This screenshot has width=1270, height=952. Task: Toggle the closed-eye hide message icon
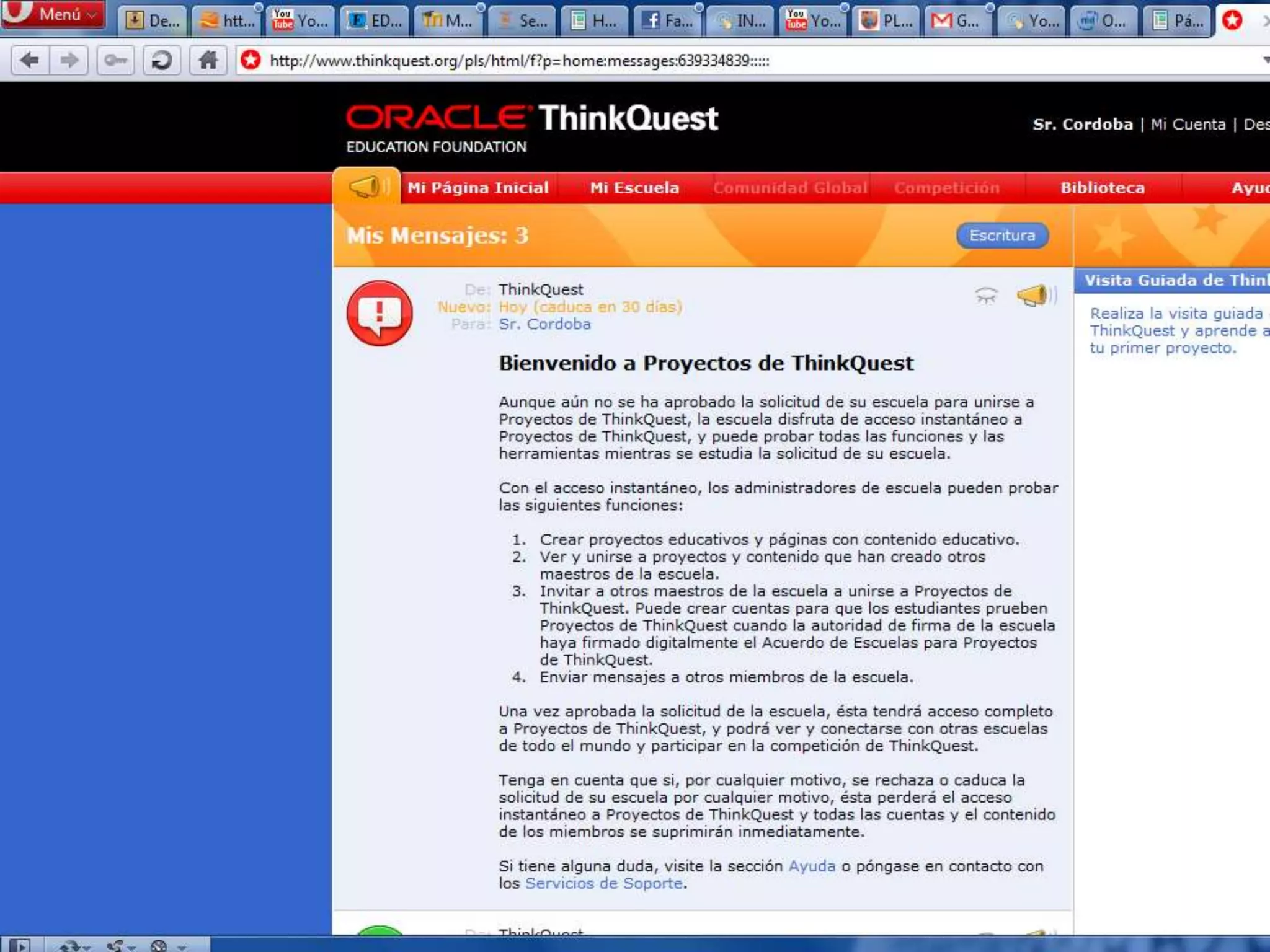pos(986,296)
